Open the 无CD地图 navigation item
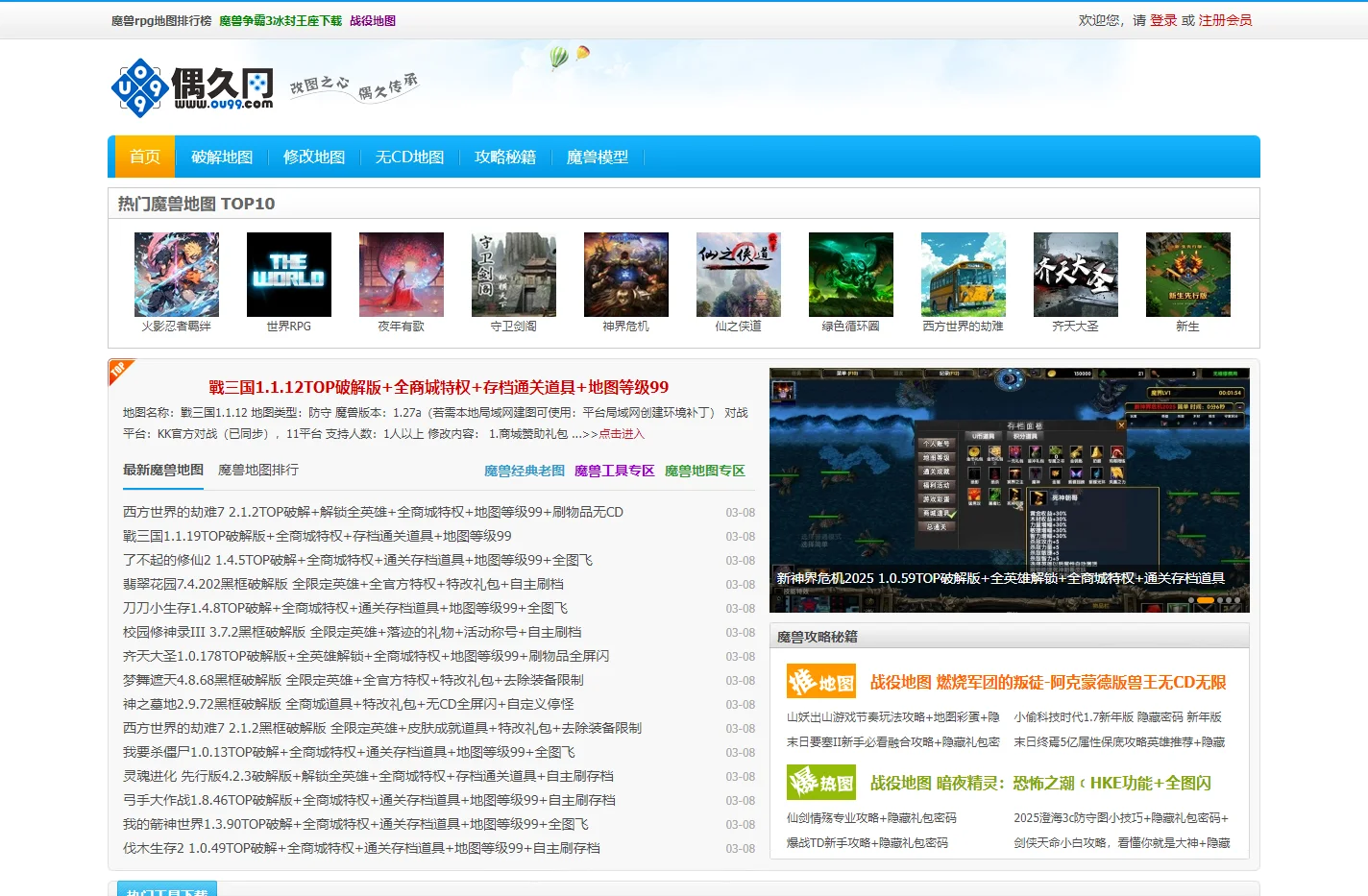 point(410,157)
